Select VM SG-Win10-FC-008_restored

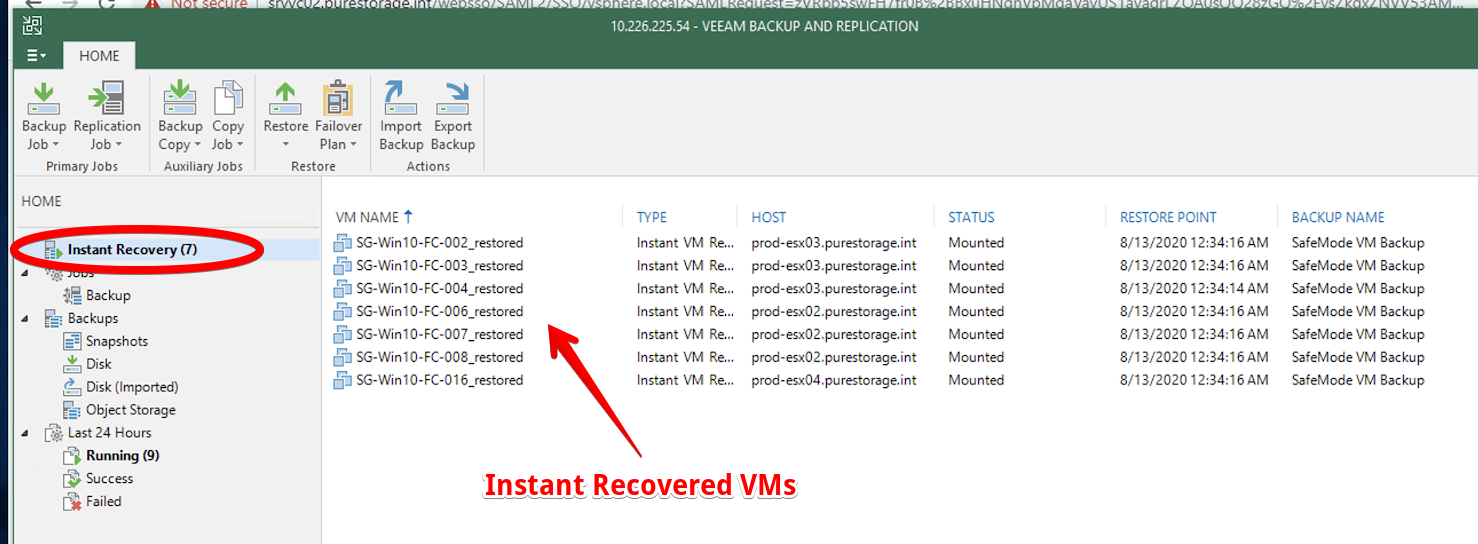tap(439, 358)
